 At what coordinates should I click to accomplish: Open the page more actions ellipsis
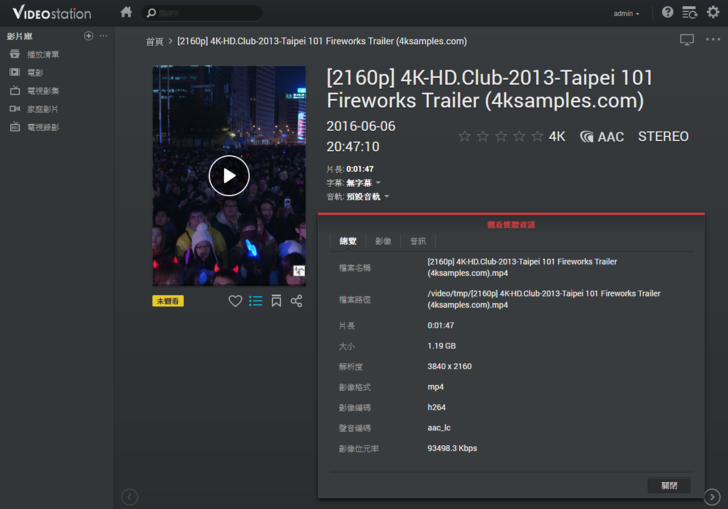point(713,39)
